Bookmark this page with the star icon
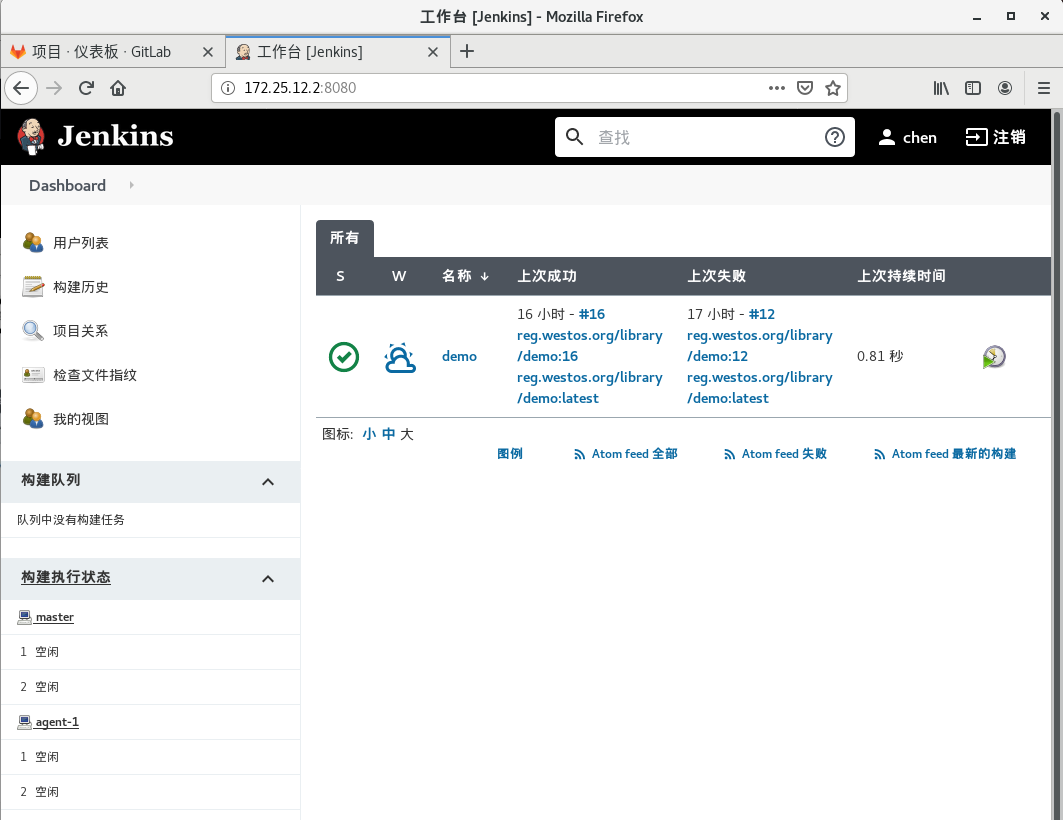The image size is (1063, 820). point(833,88)
